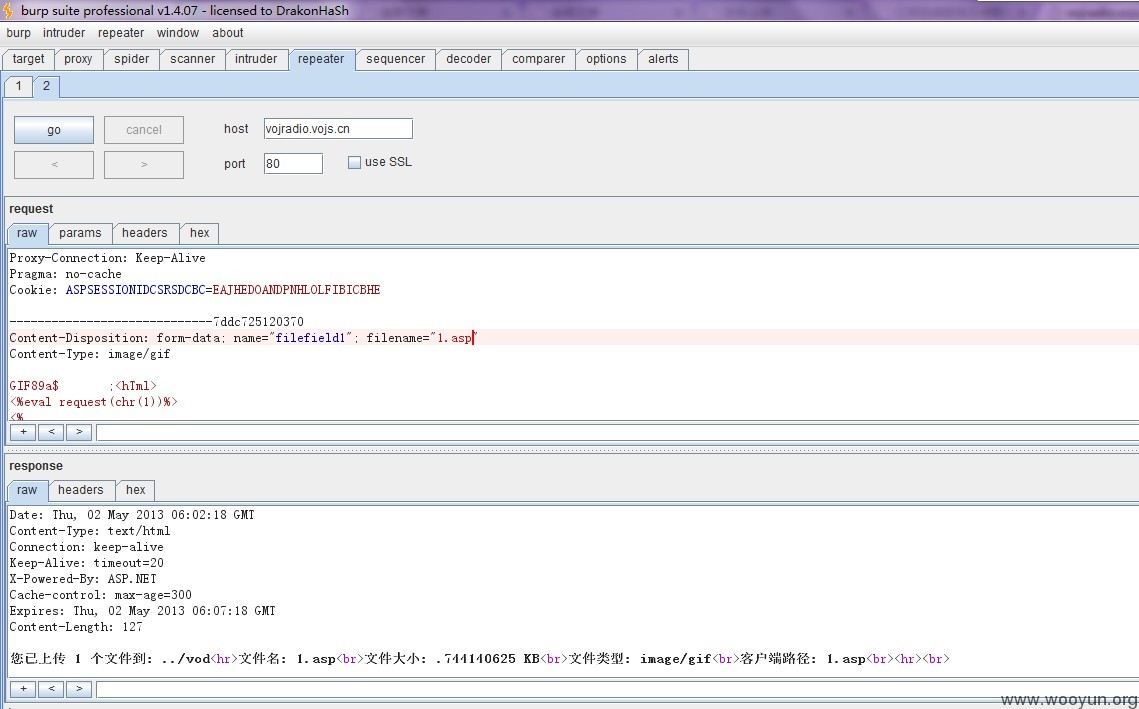Go to previous request in history
This screenshot has width=1139, height=709.
[x=54, y=165]
